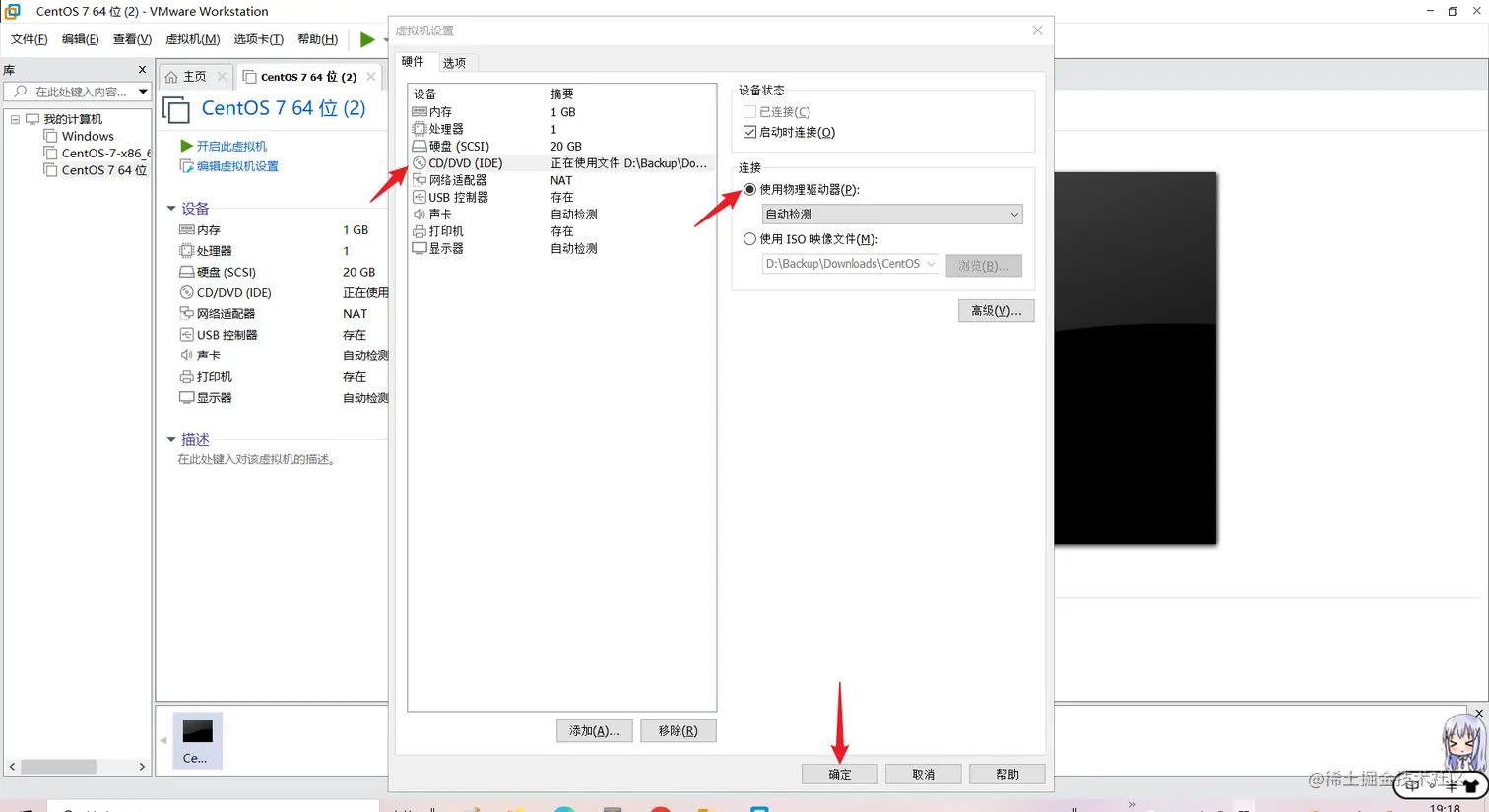The height and width of the screenshot is (812, 1489).
Task: Close the 库 library panel
Action: [142, 70]
